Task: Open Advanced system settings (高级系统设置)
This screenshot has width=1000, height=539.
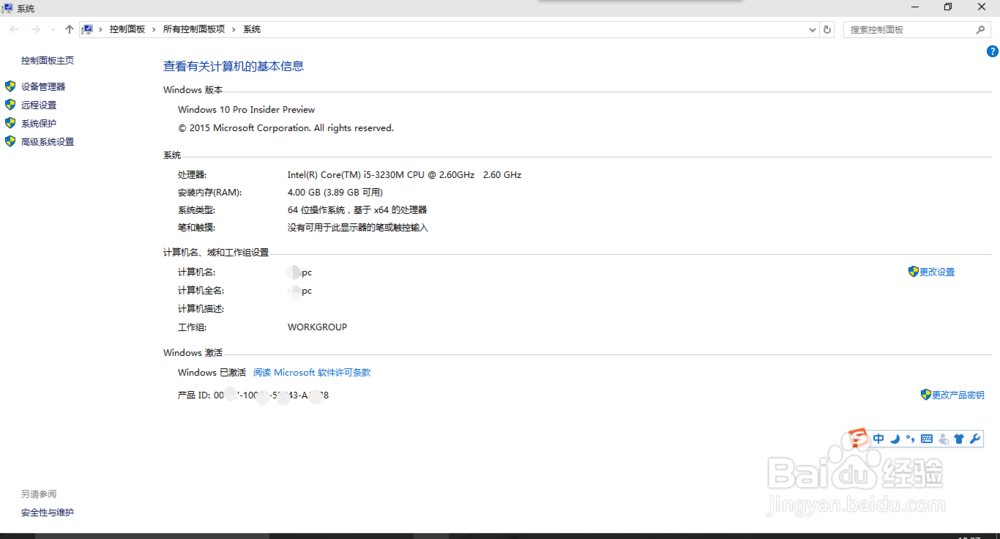Action: pos(47,142)
